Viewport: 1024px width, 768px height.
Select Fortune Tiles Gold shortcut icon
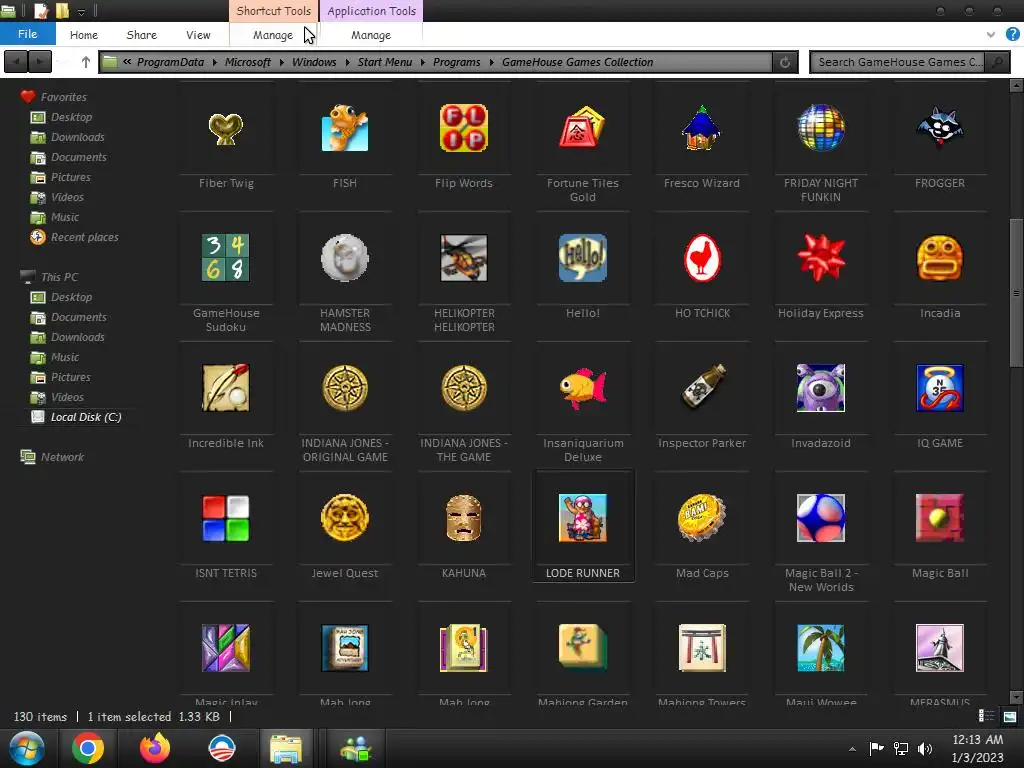(x=583, y=128)
